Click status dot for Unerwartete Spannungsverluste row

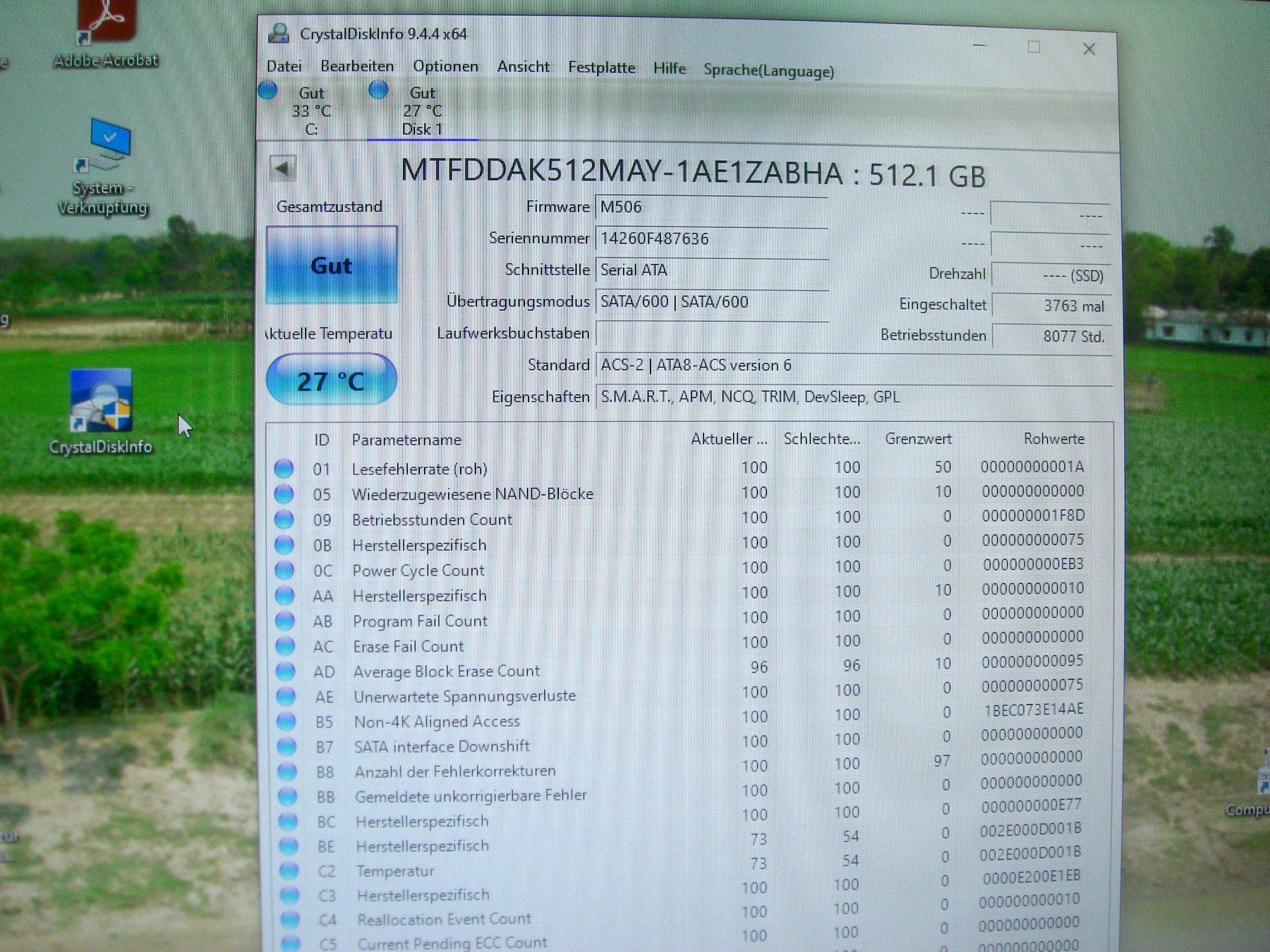286,697
